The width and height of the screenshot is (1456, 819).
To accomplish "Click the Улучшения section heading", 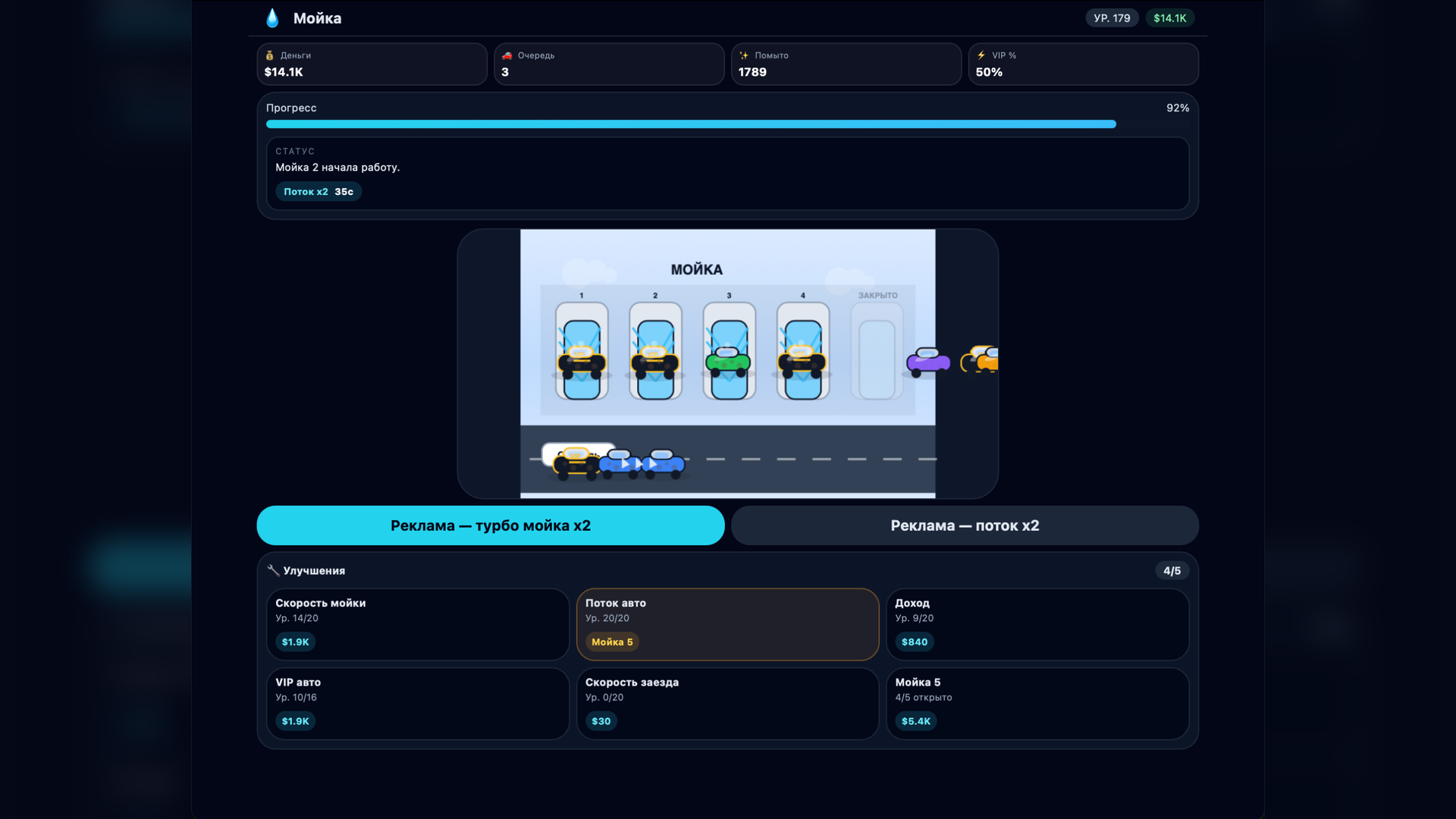I will (x=314, y=571).
